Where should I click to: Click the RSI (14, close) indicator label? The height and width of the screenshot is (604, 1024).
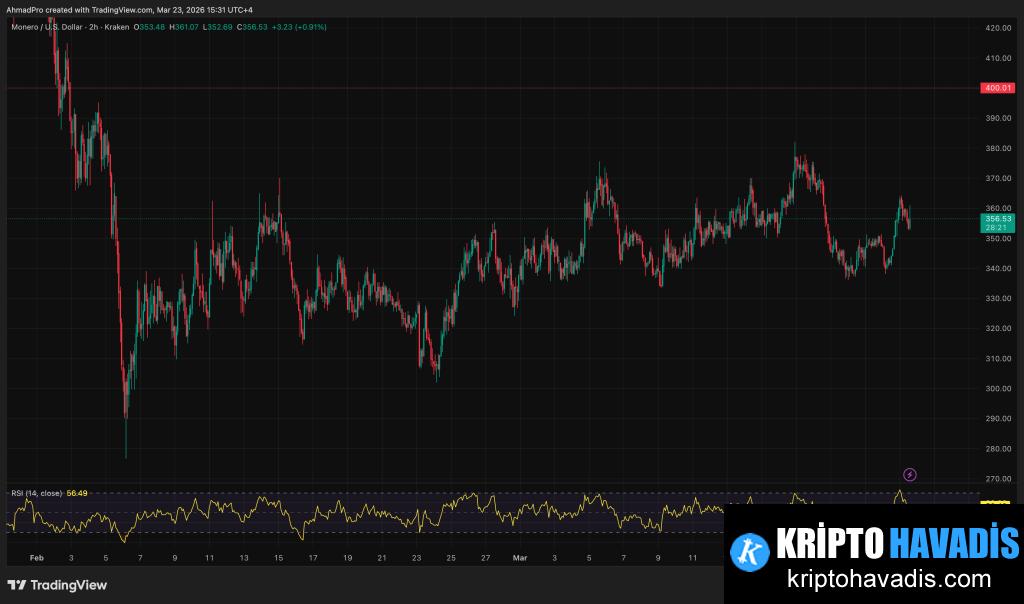tap(36, 492)
